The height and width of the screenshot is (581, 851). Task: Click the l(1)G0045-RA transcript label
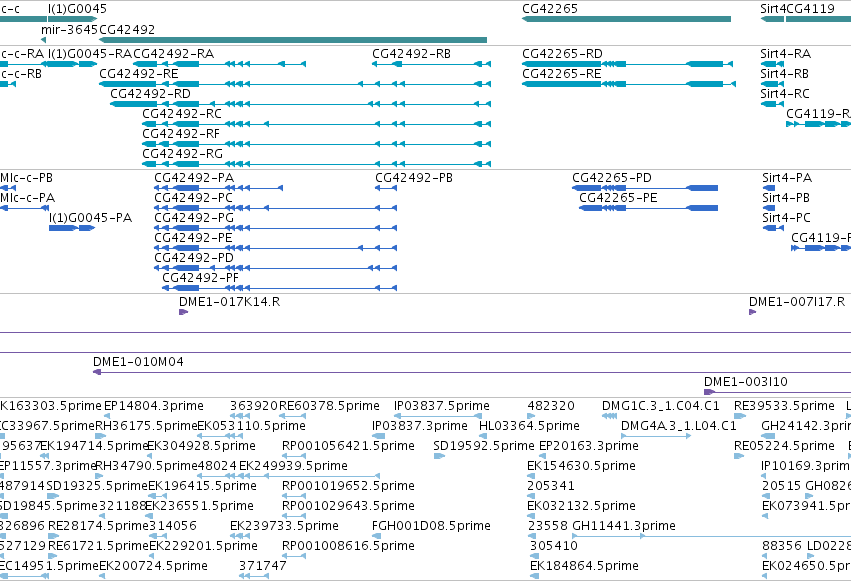(90, 54)
